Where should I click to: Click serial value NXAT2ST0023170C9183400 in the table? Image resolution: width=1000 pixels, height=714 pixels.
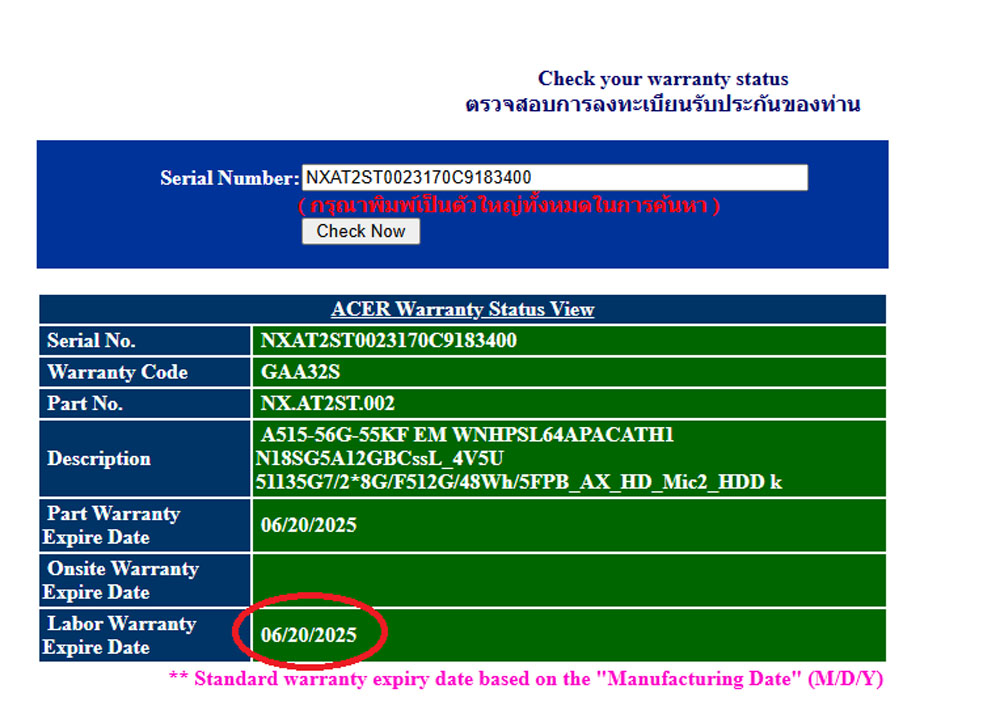[x=388, y=341]
